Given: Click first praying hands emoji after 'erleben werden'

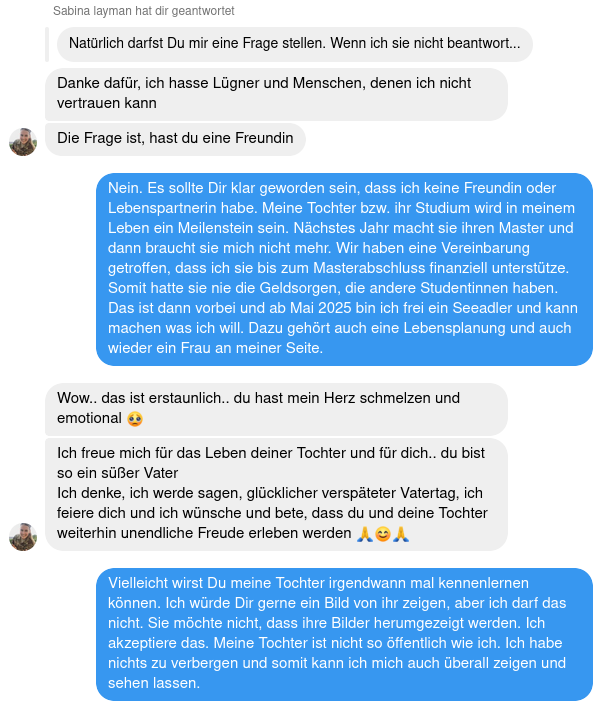Looking at the screenshot, I should point(364,533).
